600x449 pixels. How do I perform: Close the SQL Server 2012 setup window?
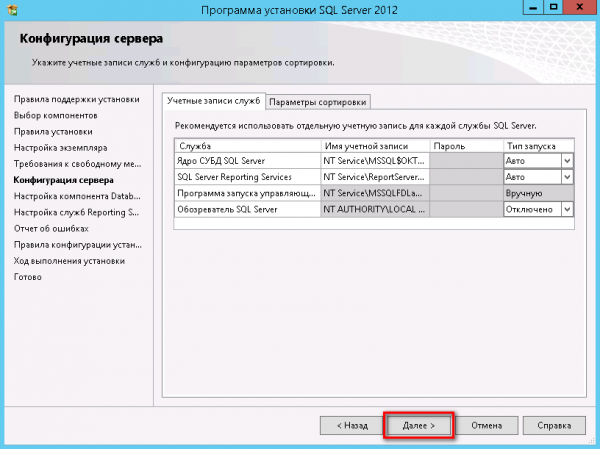pos(579,11)
